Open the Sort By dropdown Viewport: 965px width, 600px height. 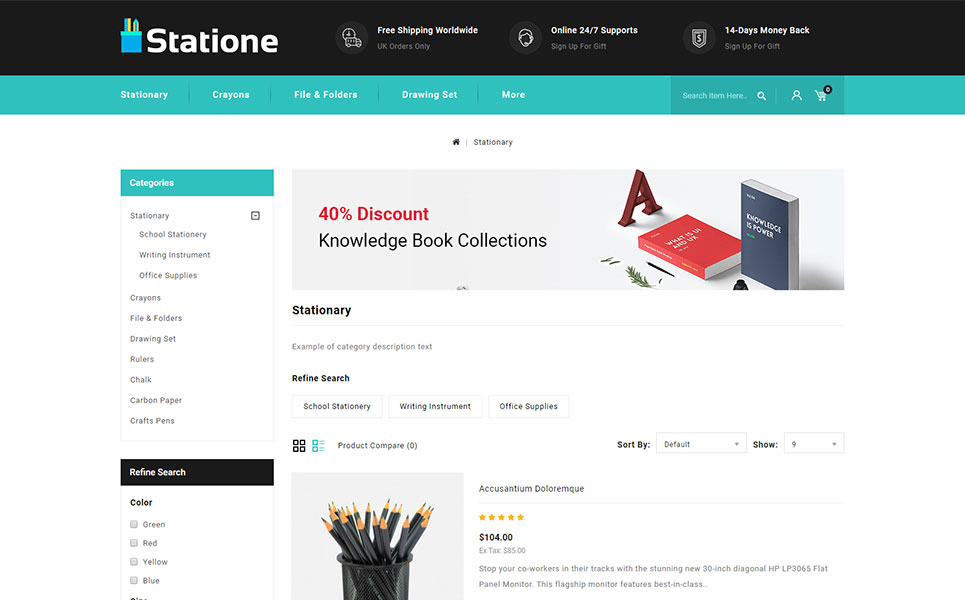(701, 444)
